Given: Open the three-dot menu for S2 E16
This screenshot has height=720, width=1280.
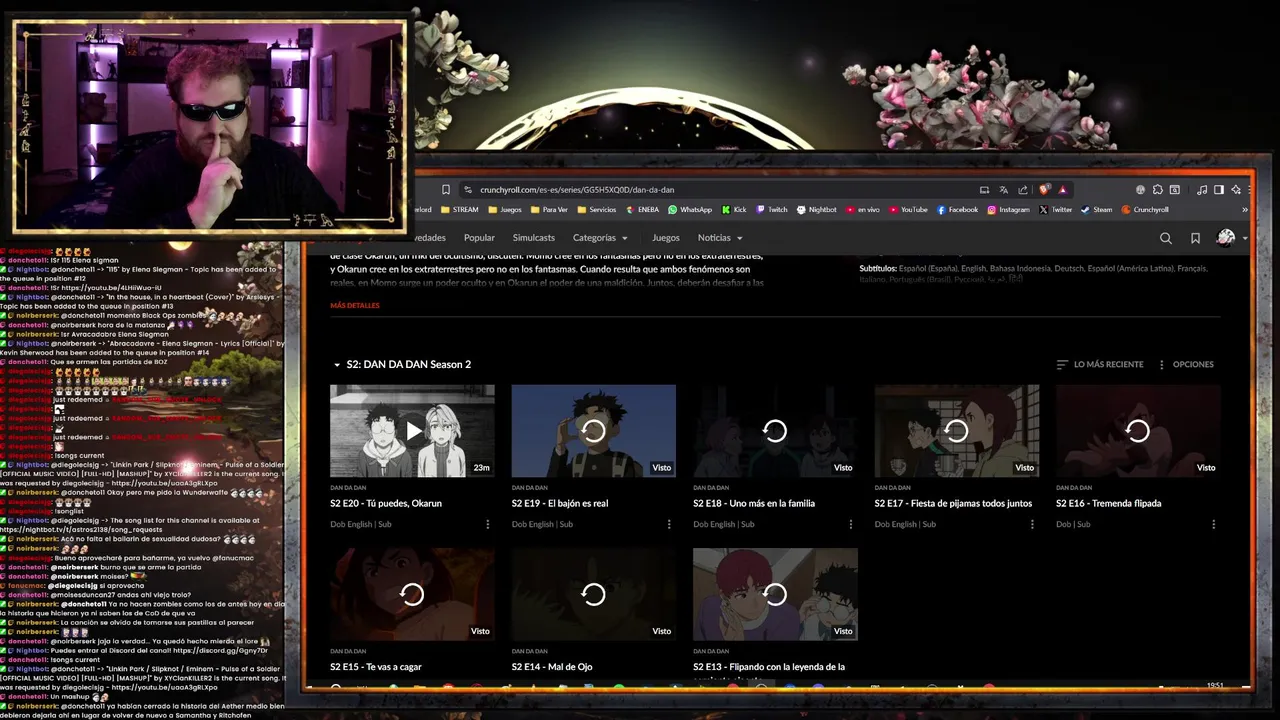Looking at the screenshot, I should coord(1214,524).
